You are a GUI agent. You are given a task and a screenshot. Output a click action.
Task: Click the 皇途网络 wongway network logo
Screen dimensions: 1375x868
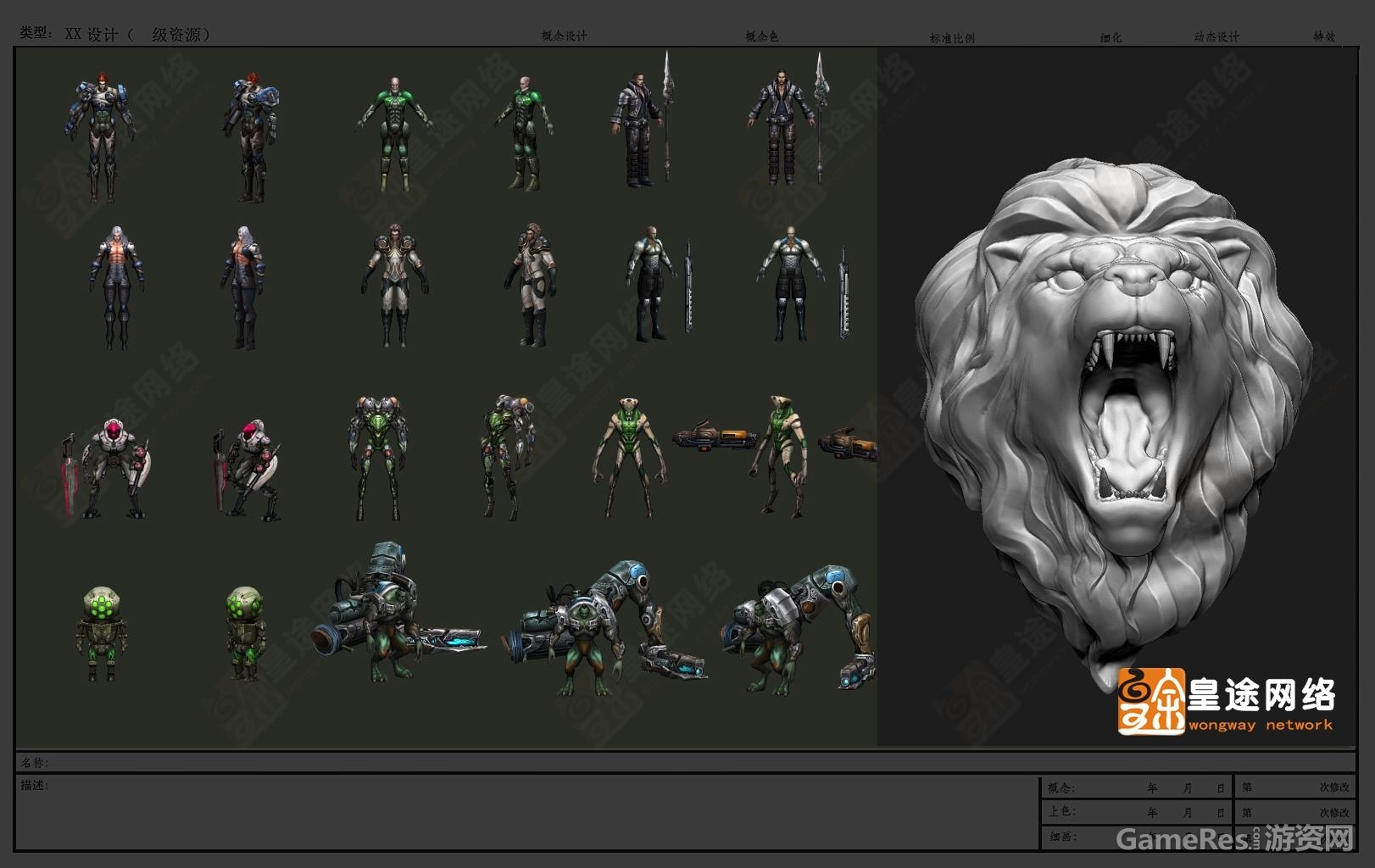click(1227, 701)
